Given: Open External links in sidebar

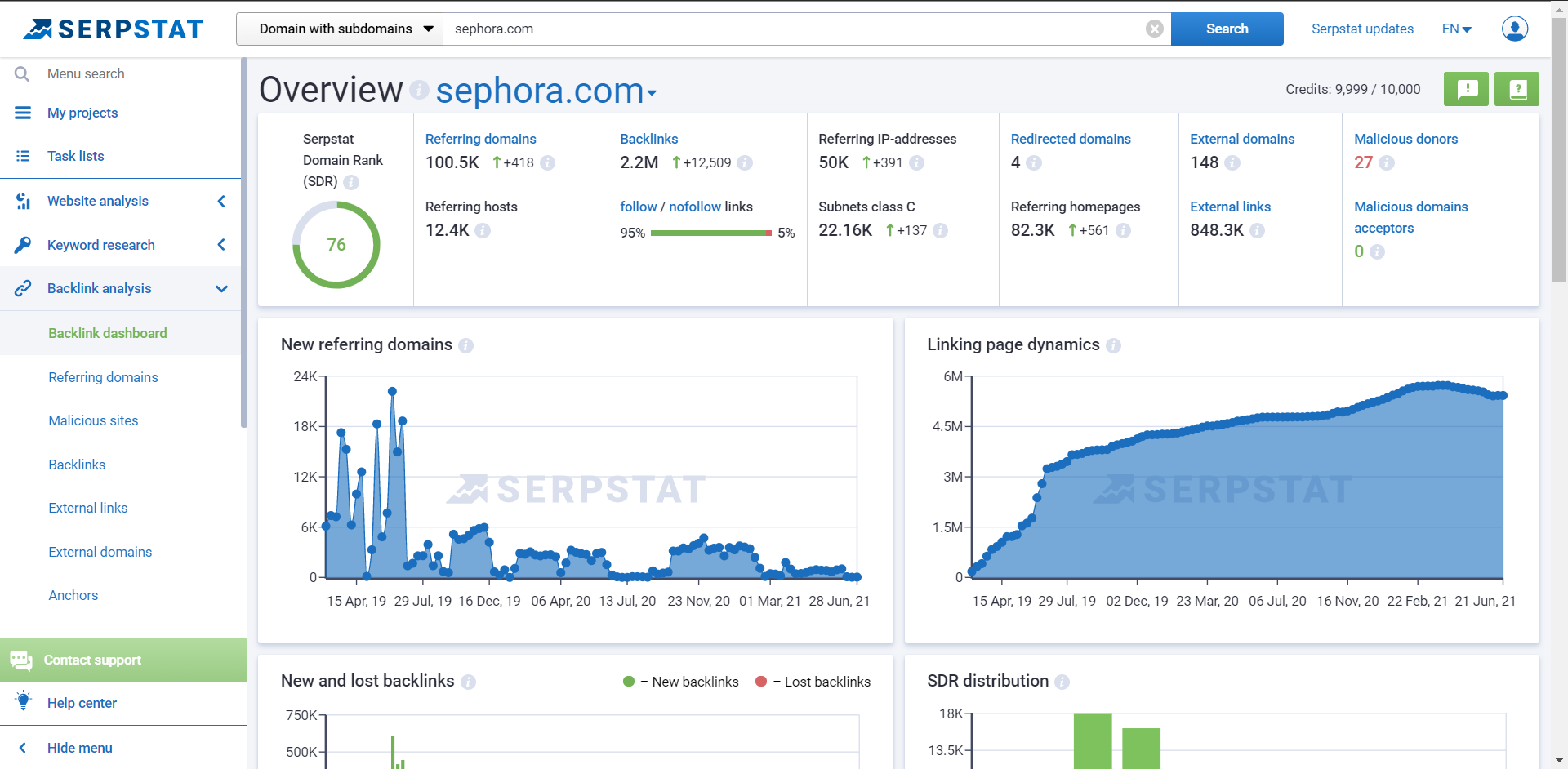Looking at the screenshot, I should click(x=88, y=508).
